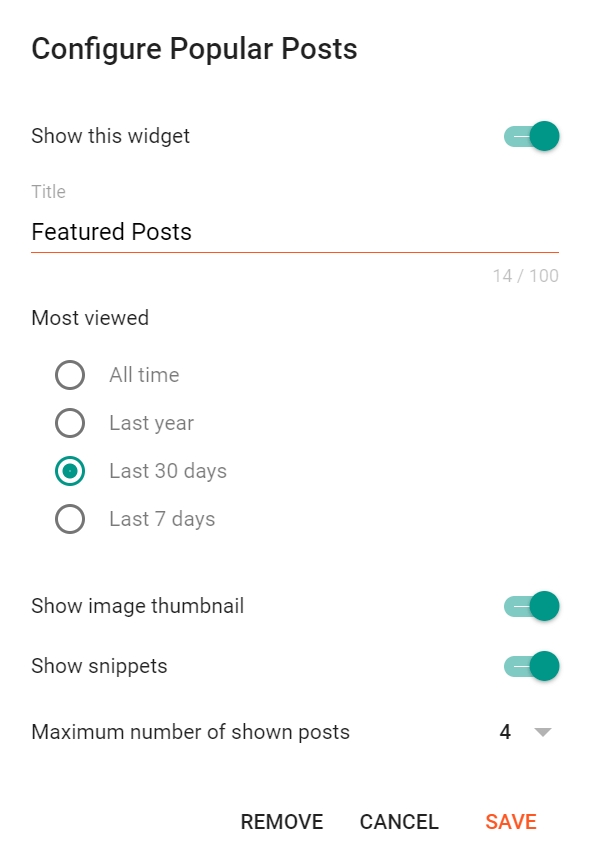Viewport: 591px width, 865px height.
Task: Enable the Show image thumbnail toggle
Action: click(x=530, y=606)
